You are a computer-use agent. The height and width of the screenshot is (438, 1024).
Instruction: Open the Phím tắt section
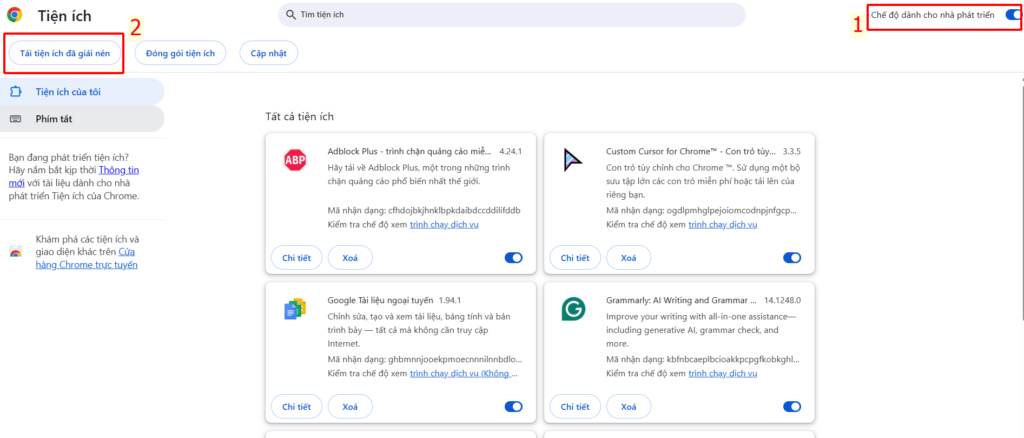click(x=82, y=119)
